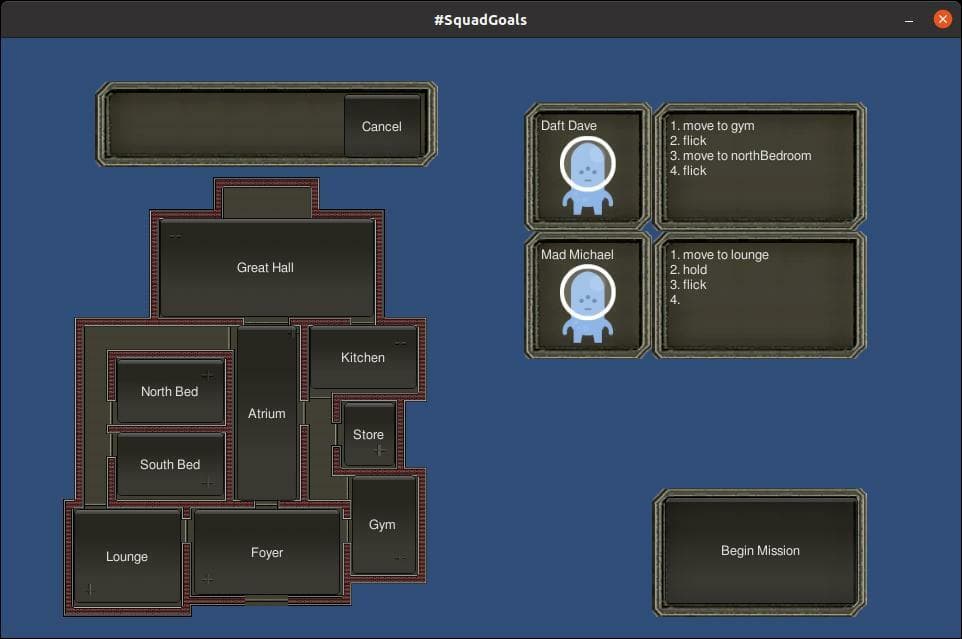Click the empty message field beside Cancel
Image resolution: width=962 pixels, height=639 pixels.
pos(226,124)
